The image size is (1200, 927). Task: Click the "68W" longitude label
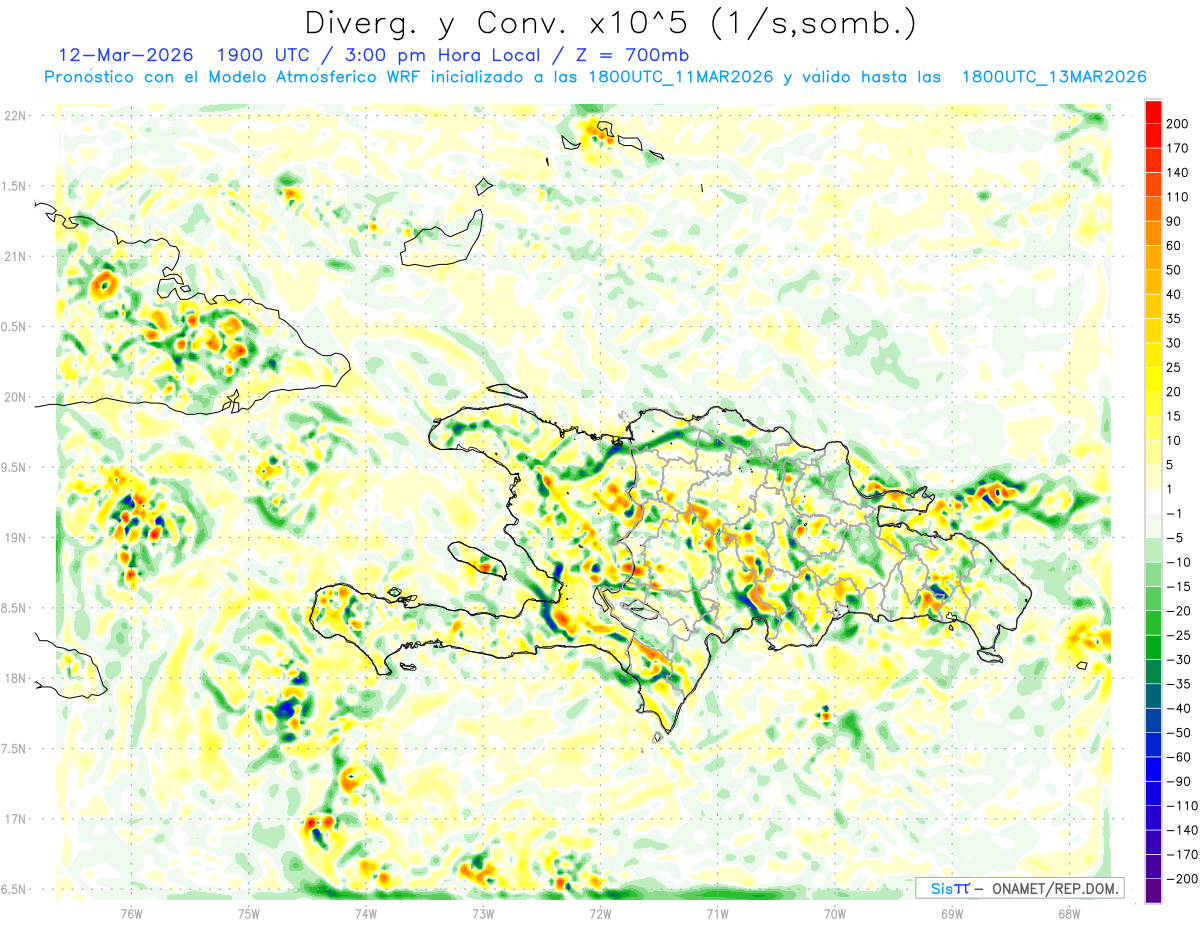pyautogui.click(x=1069, y=912)
